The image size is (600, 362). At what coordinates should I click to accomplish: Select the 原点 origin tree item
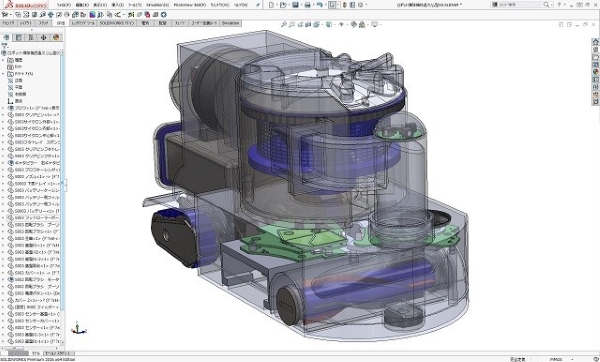[x=18, y=101]
